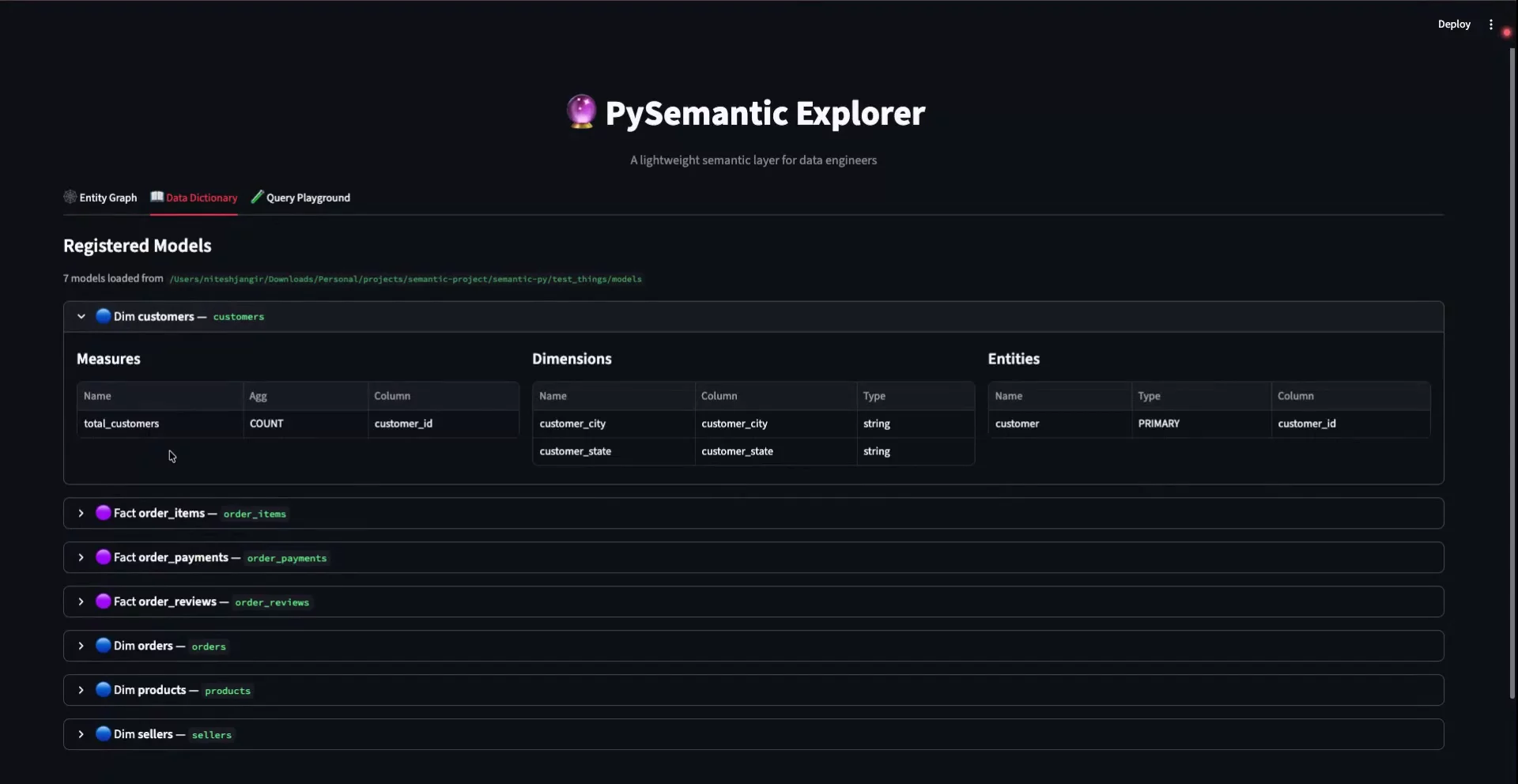Image resolution: width=1518 pixels, height=784 pixels.
Task: Click purple circle beside Fact order_payments
Action: [x=103, y=557]
